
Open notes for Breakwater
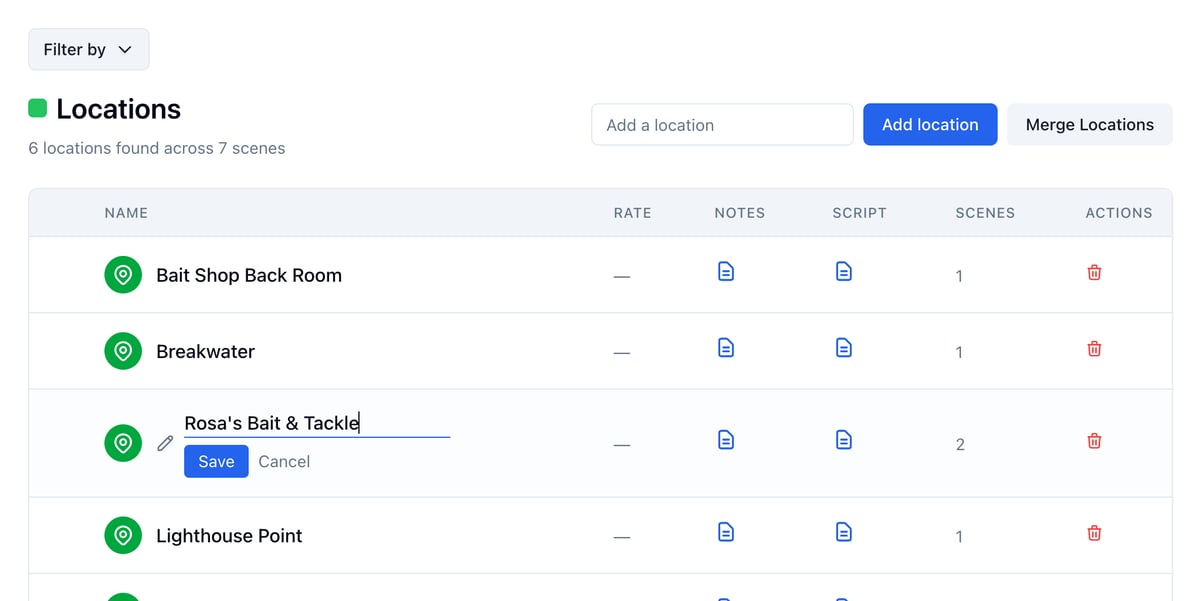pos(726,347)
